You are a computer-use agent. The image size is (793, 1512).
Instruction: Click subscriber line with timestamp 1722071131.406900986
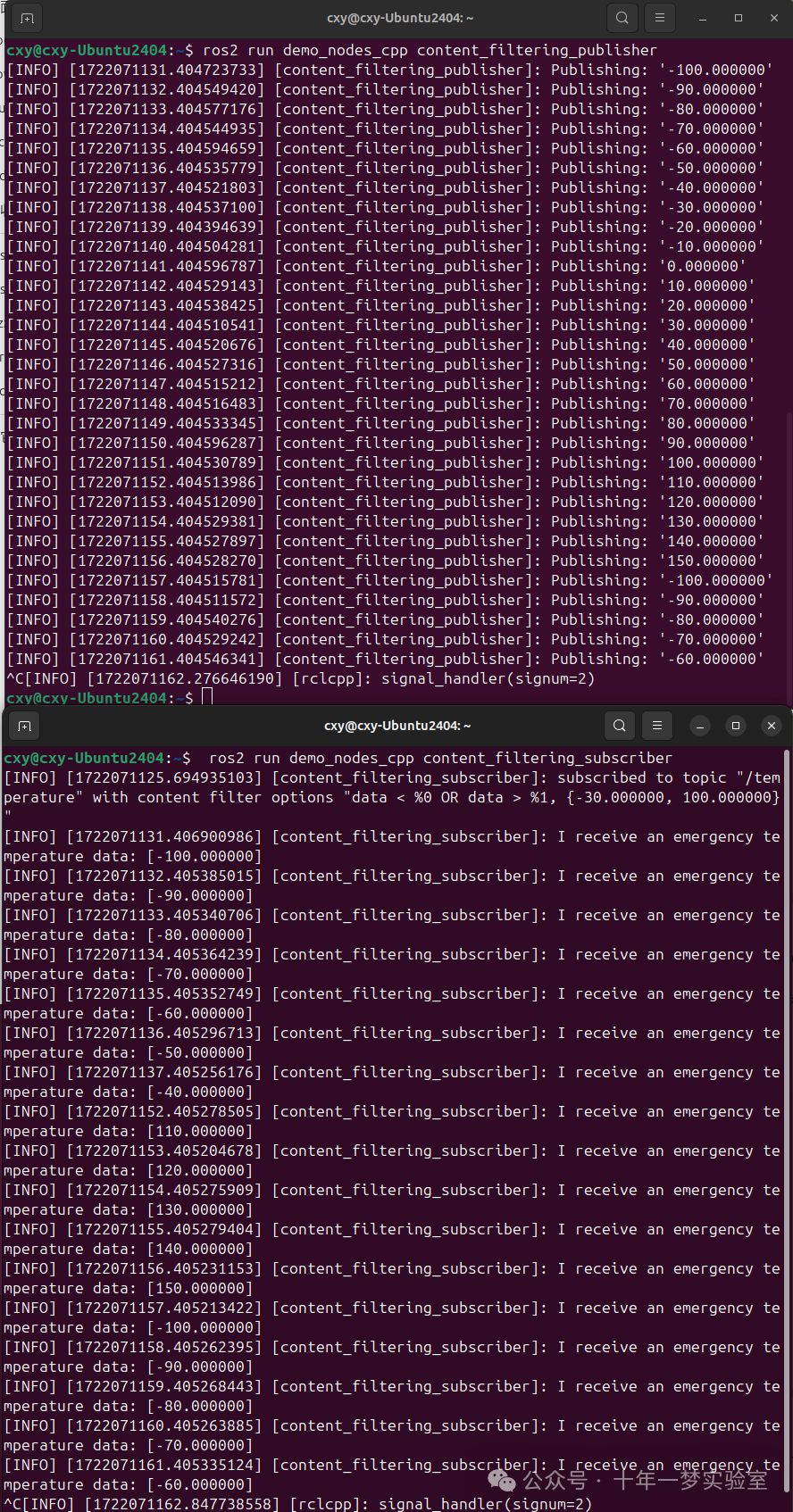393,846
